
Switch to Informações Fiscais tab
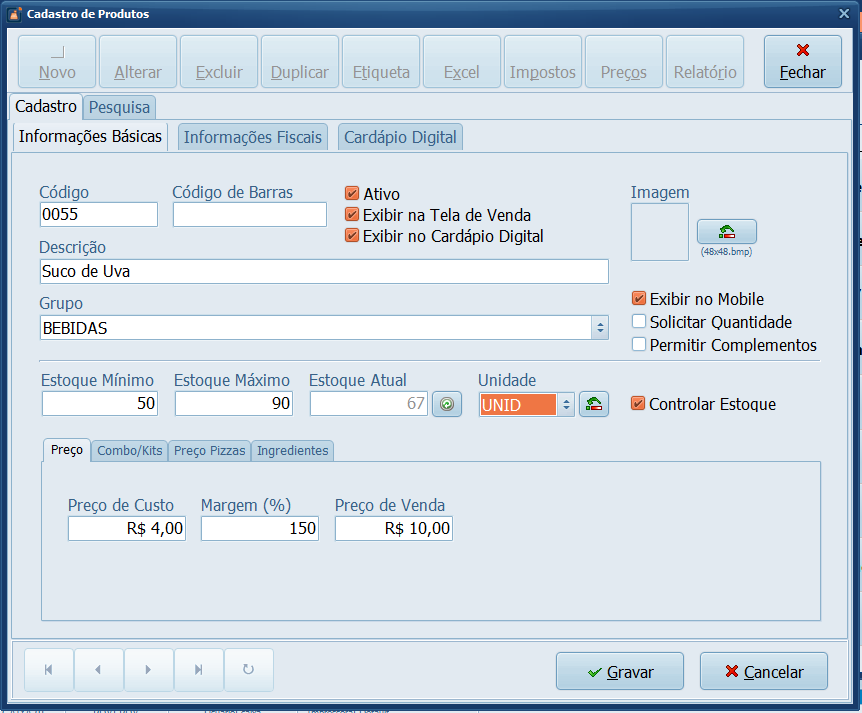(x=253, y=138)
